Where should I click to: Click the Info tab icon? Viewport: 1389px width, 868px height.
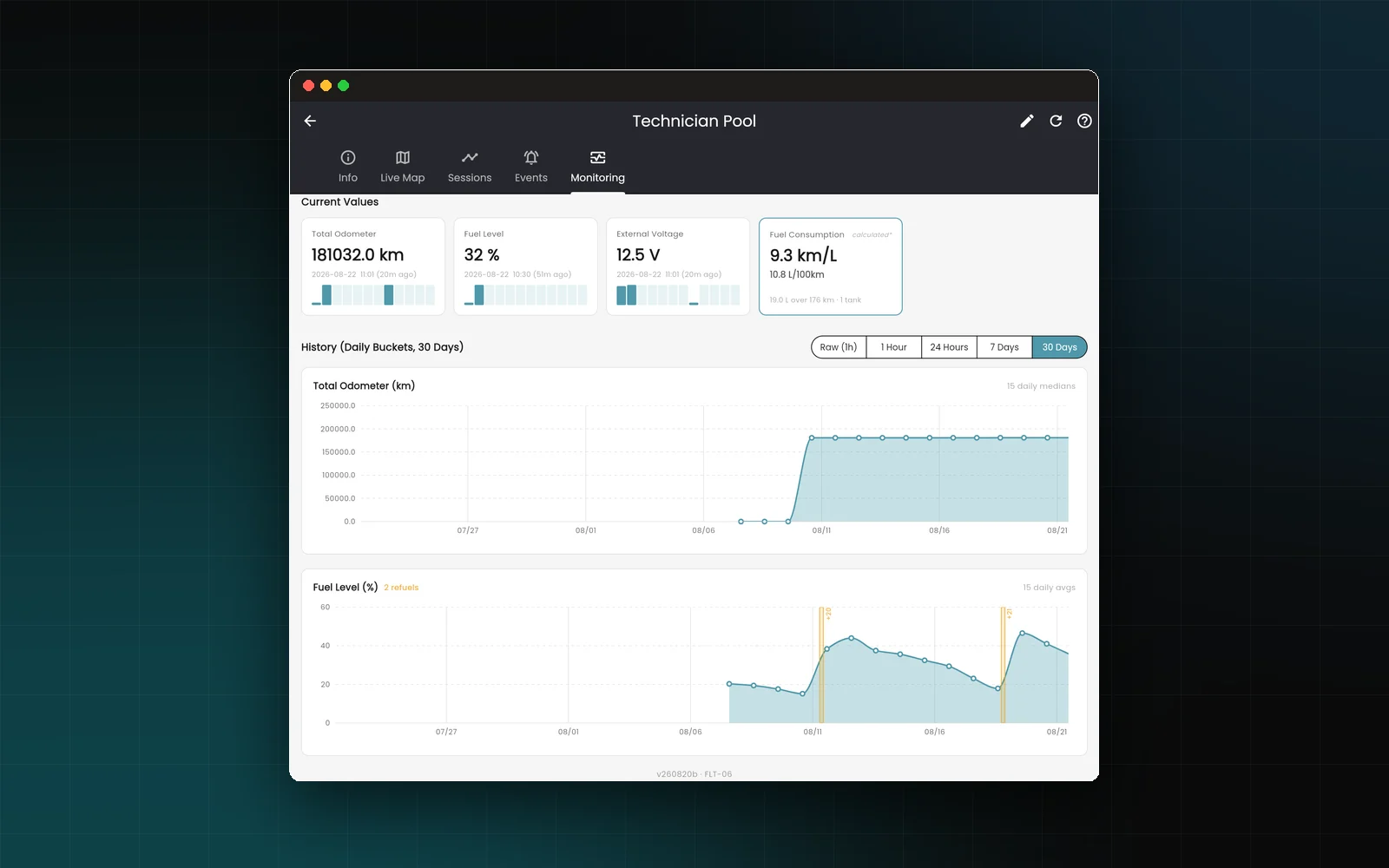pyautogui.click(x=348, y=157)
